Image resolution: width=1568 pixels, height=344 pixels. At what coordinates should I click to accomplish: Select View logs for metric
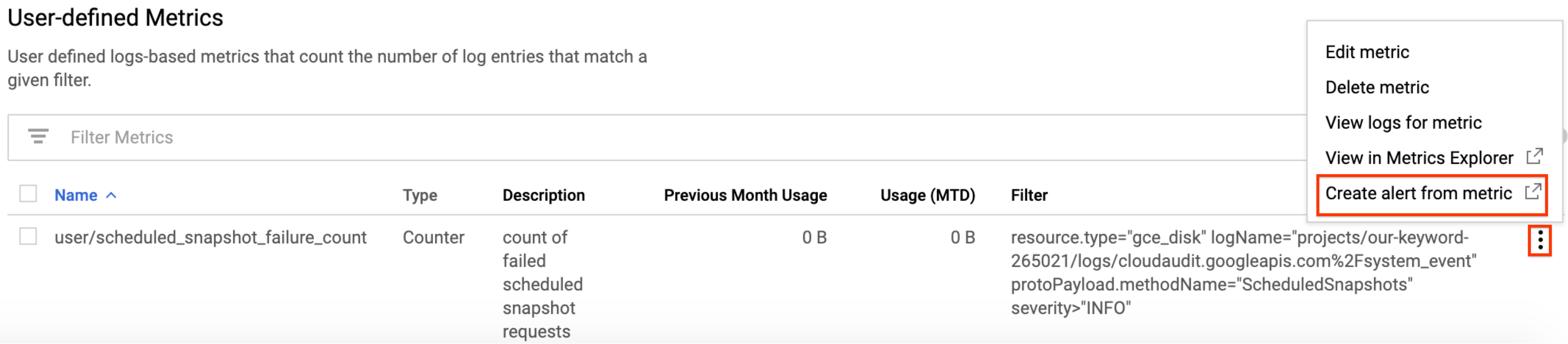(1403, 122)
